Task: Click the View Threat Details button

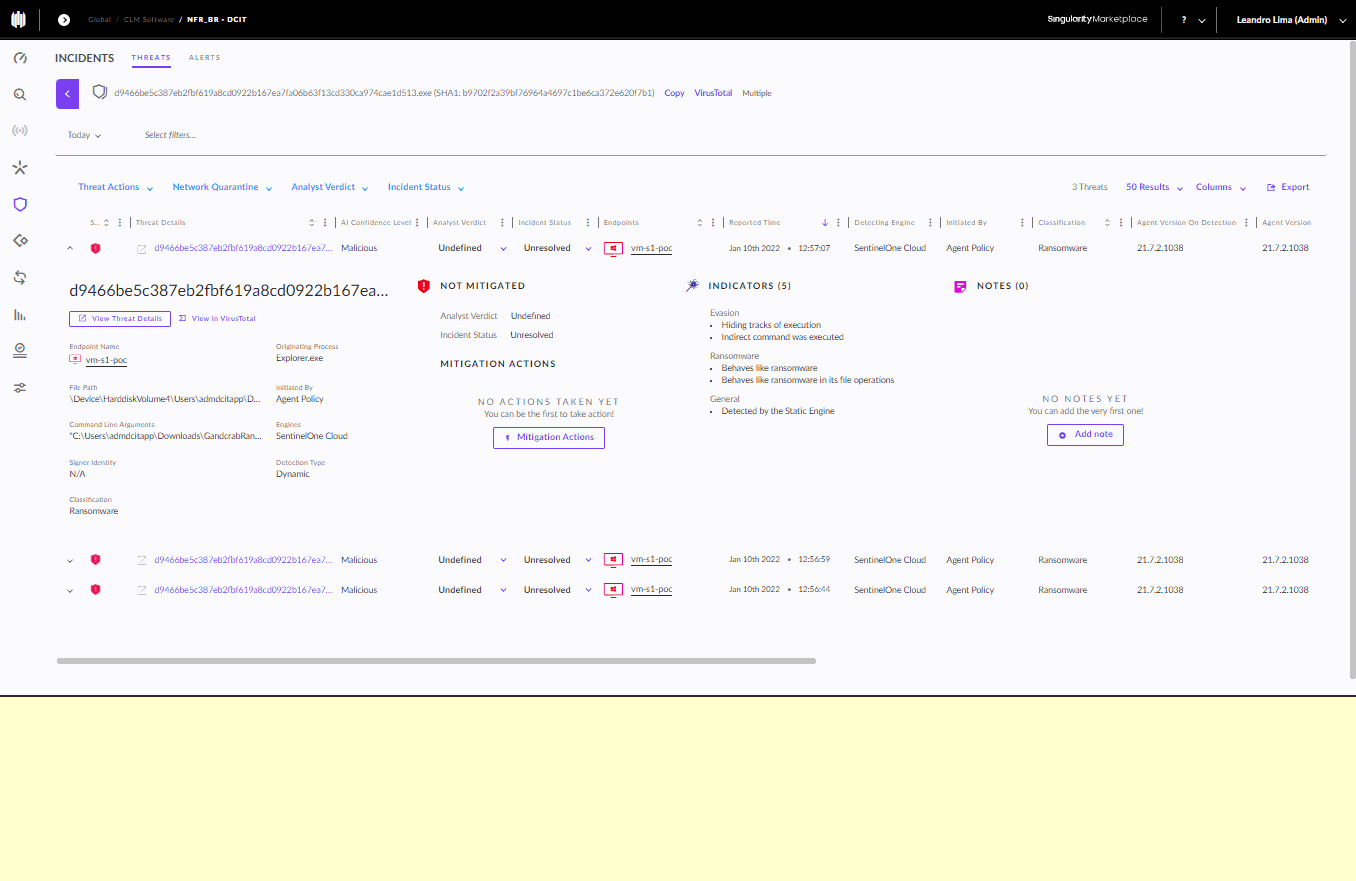Action: 120,319
